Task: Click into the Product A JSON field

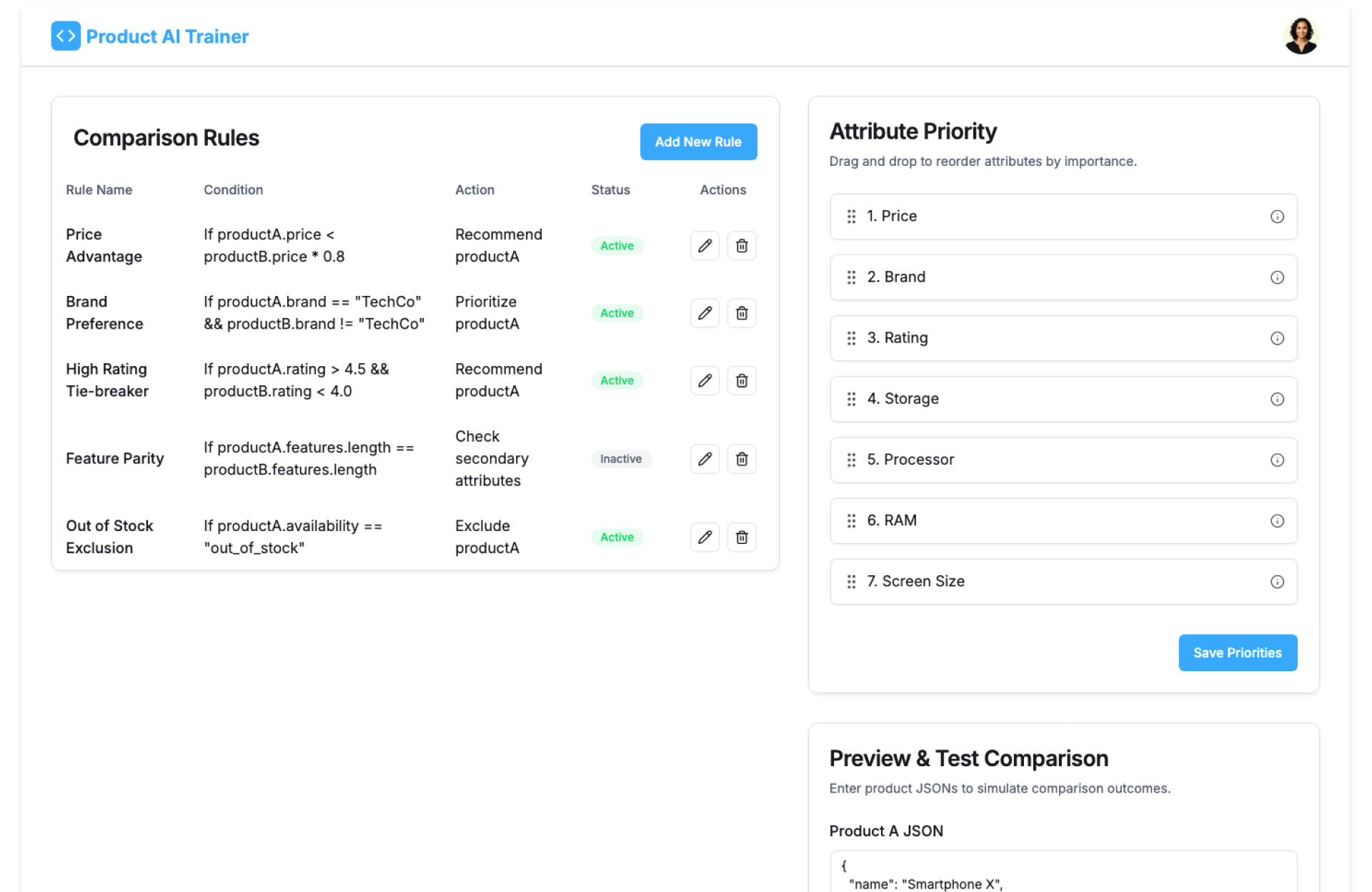Action: click(x=1063, y=873)
